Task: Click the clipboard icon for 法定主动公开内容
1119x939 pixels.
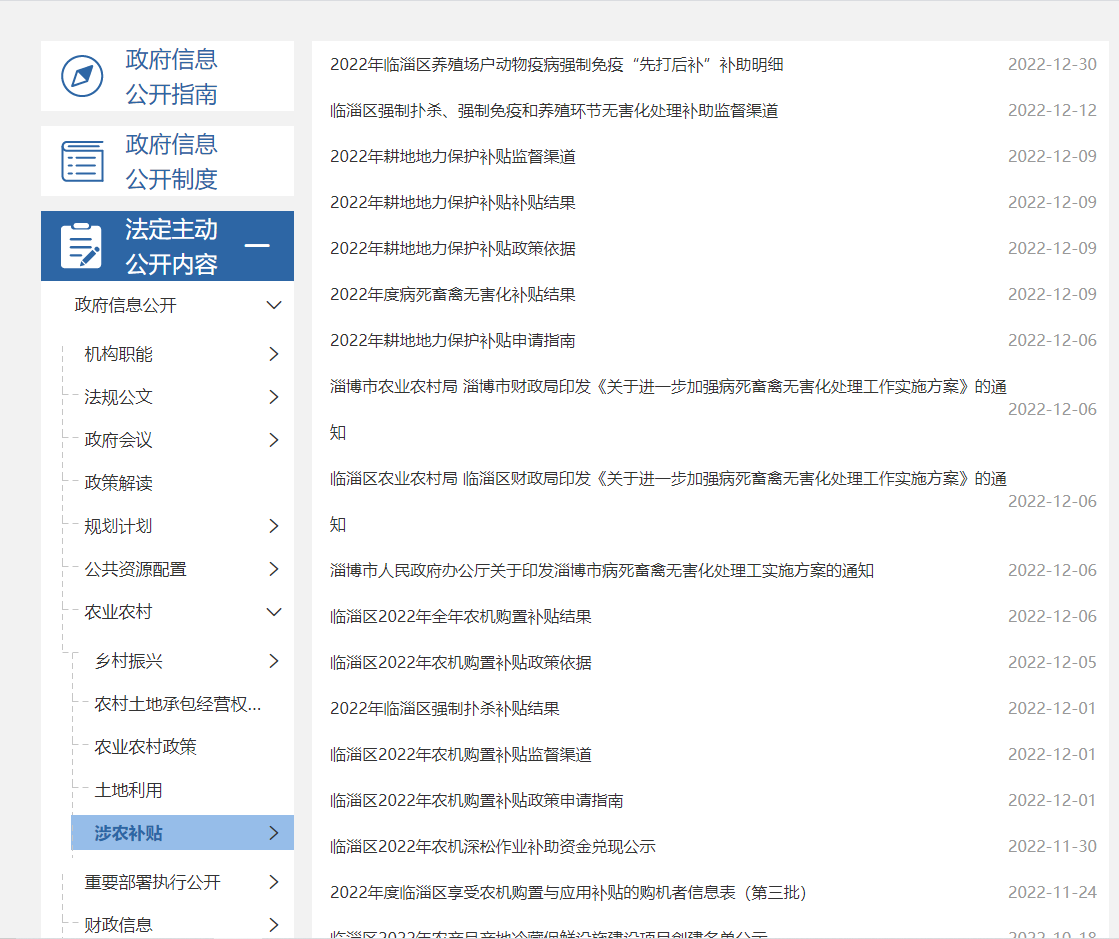Action: tap(81, 246)
